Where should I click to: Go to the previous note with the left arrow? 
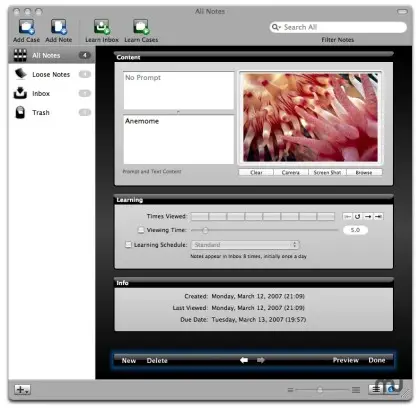click(244, 360)
